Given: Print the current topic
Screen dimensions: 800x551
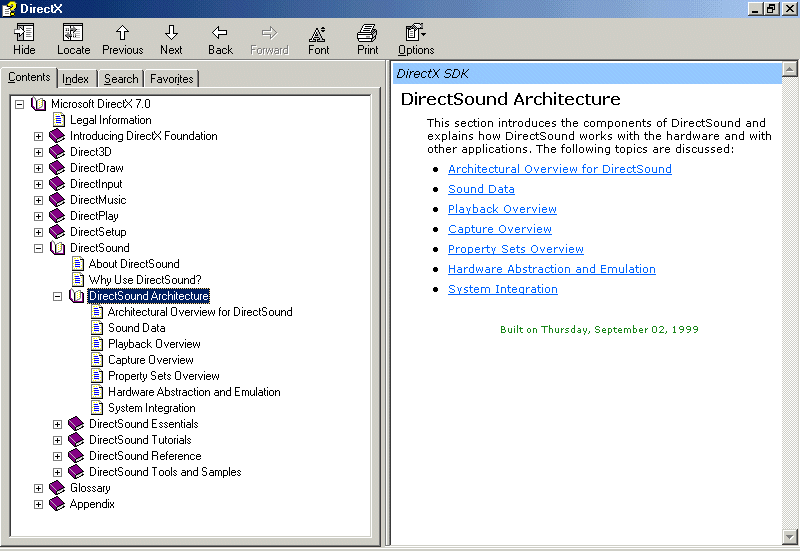Looking at the screenshot, I should click(x=367, y=33).
